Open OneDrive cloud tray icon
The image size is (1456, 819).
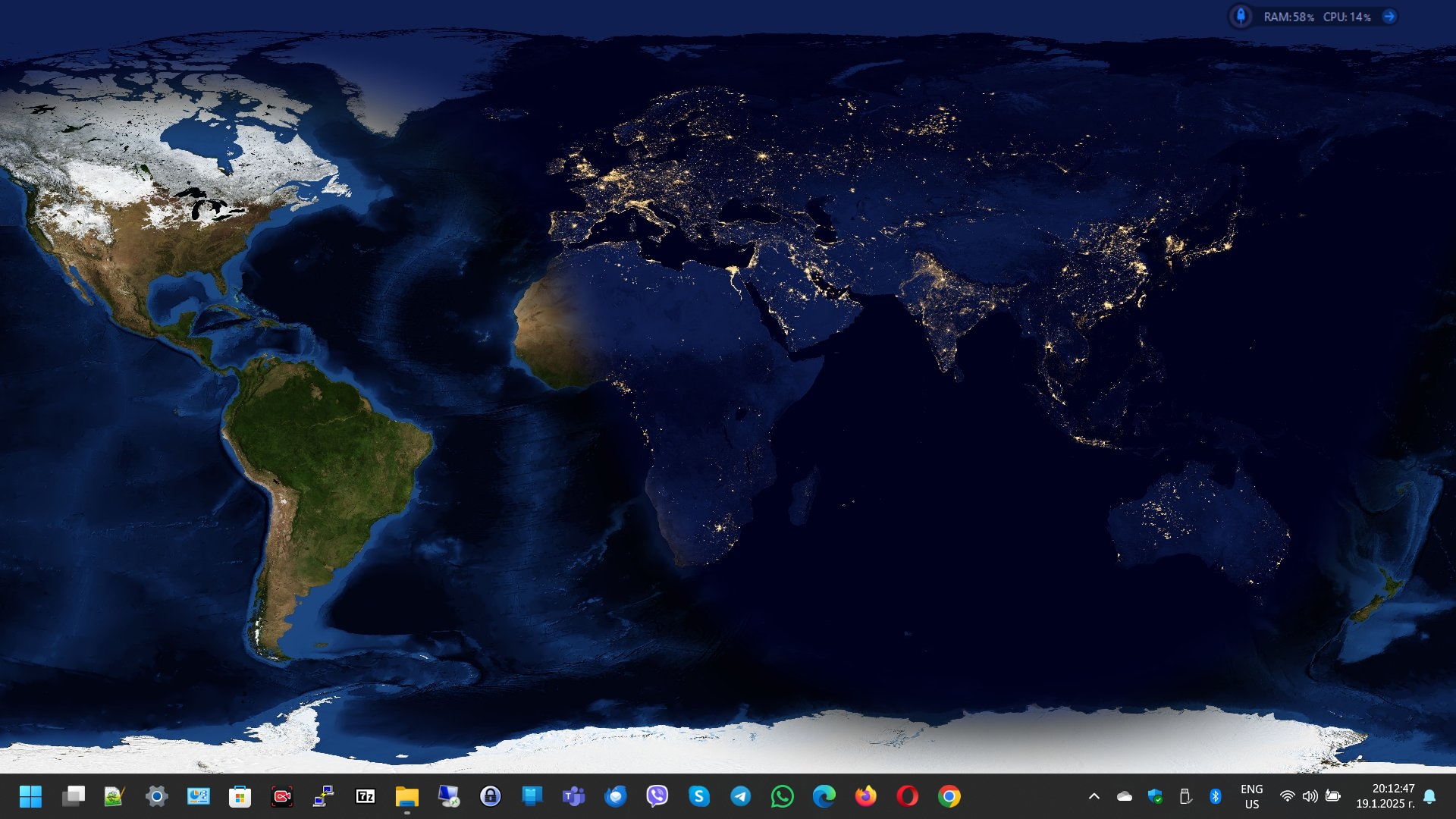click(1125, 796)
